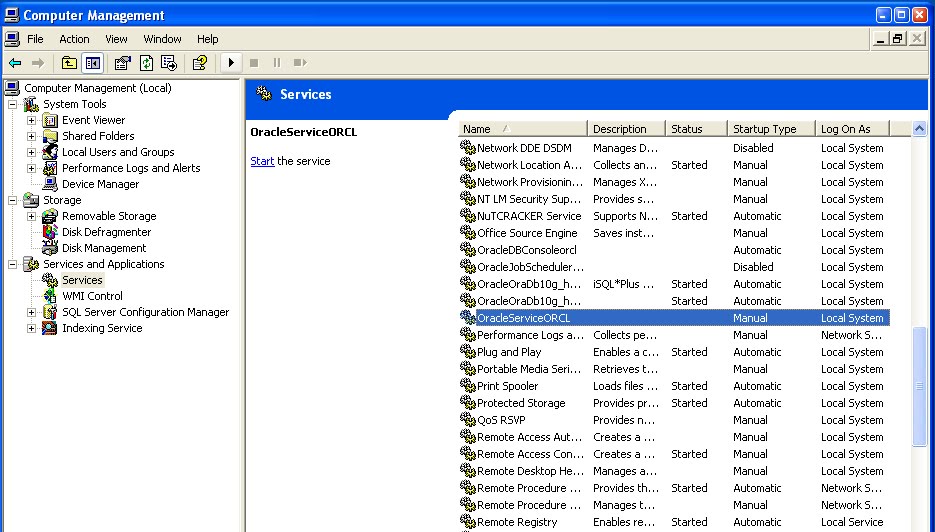Select Computer Management (Local) root node
Image resolution: width=935 pixels, height=532 pixels.
(98, 88)
